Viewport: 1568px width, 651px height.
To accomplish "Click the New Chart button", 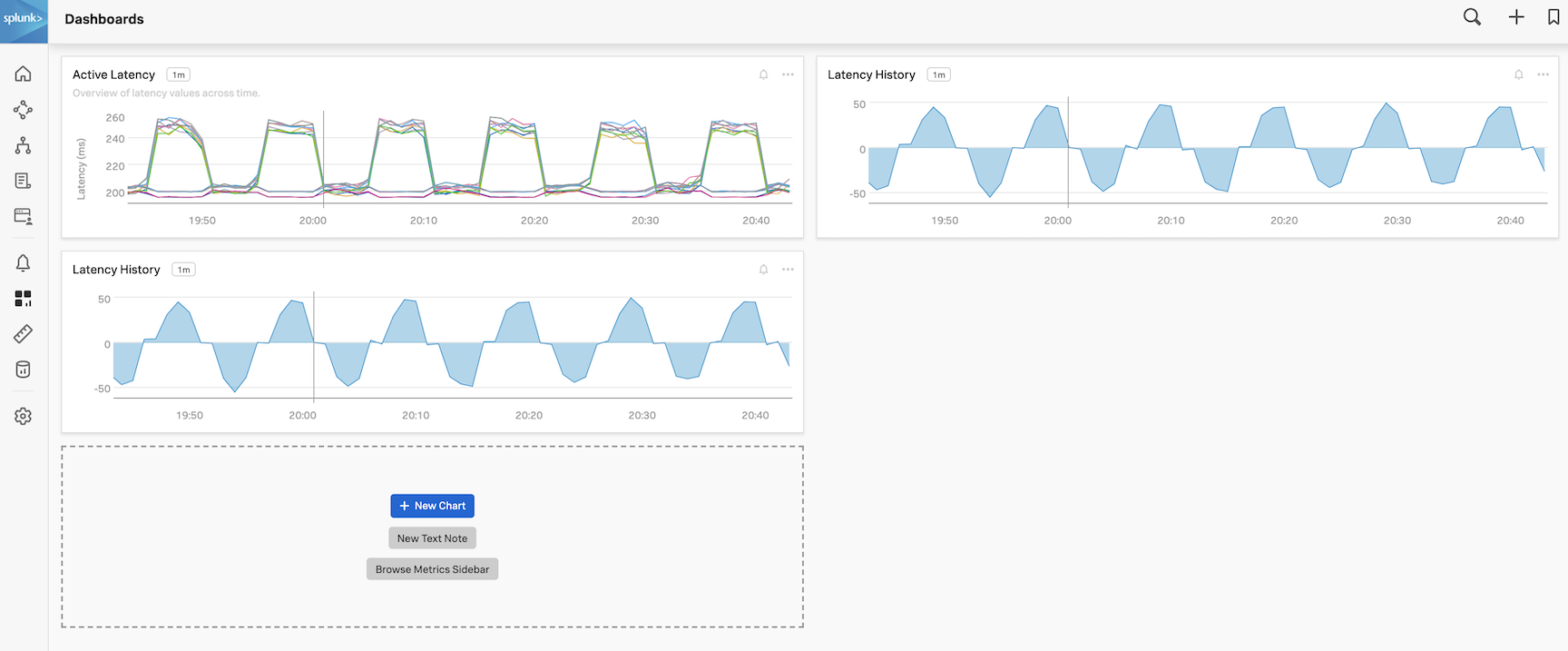I will [432, 506].
